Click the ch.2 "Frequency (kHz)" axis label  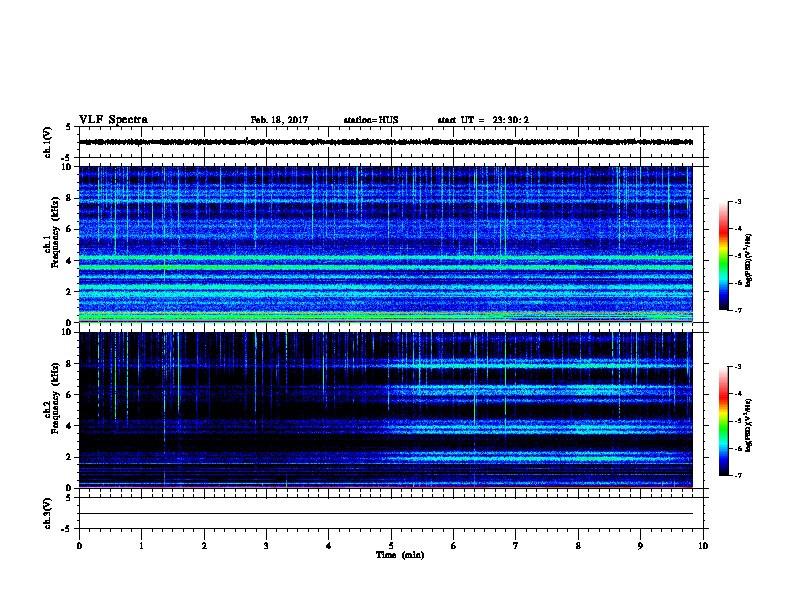click(55, 398)
